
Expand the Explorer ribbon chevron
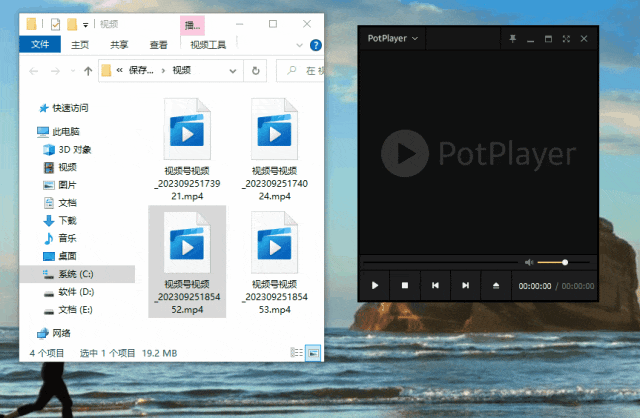(x=299, y=45)
